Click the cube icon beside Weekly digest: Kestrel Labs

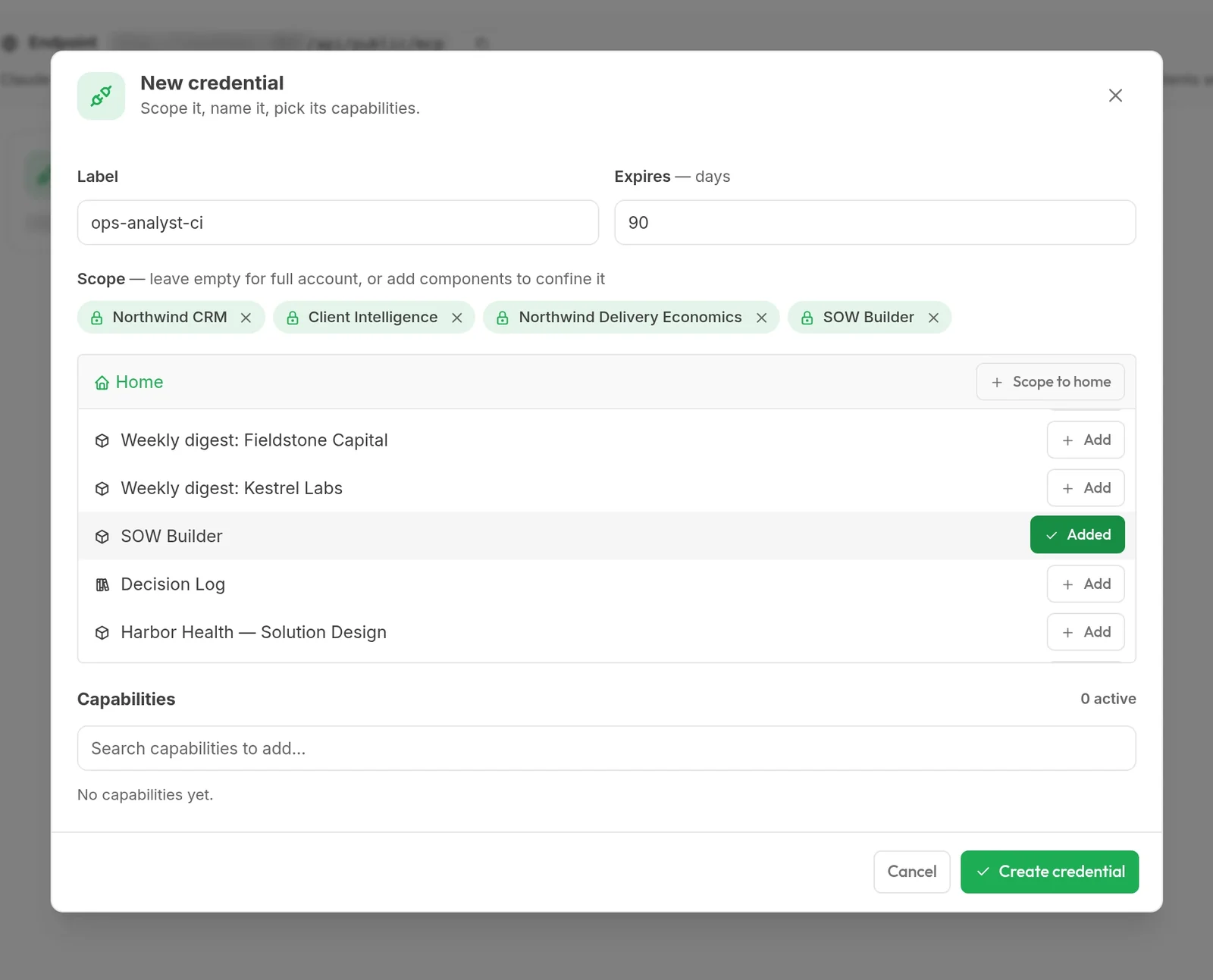click(x=102, y=489)
